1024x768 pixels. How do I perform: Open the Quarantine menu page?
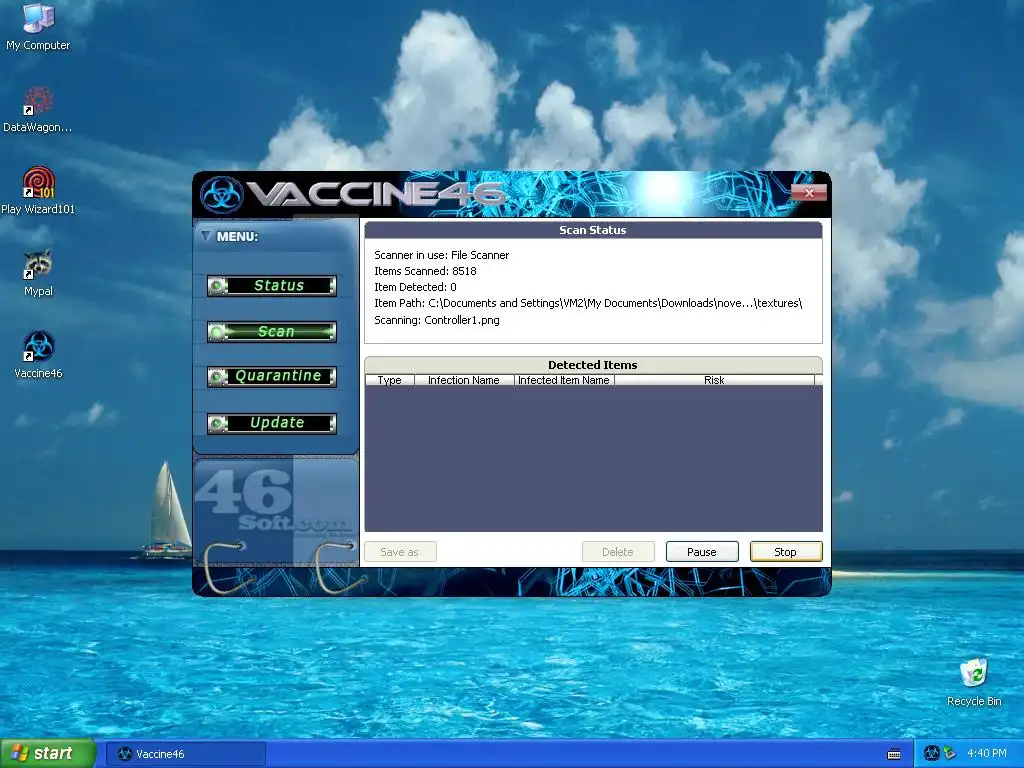pos(272,376)
